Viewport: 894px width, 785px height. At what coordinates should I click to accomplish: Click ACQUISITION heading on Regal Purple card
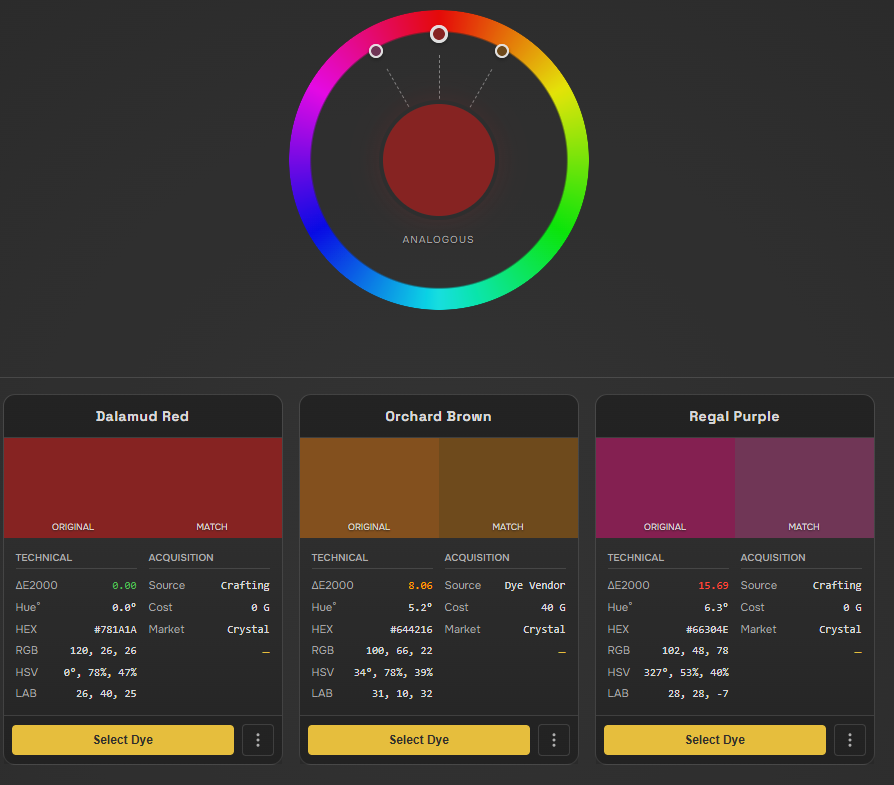[773, 558]
